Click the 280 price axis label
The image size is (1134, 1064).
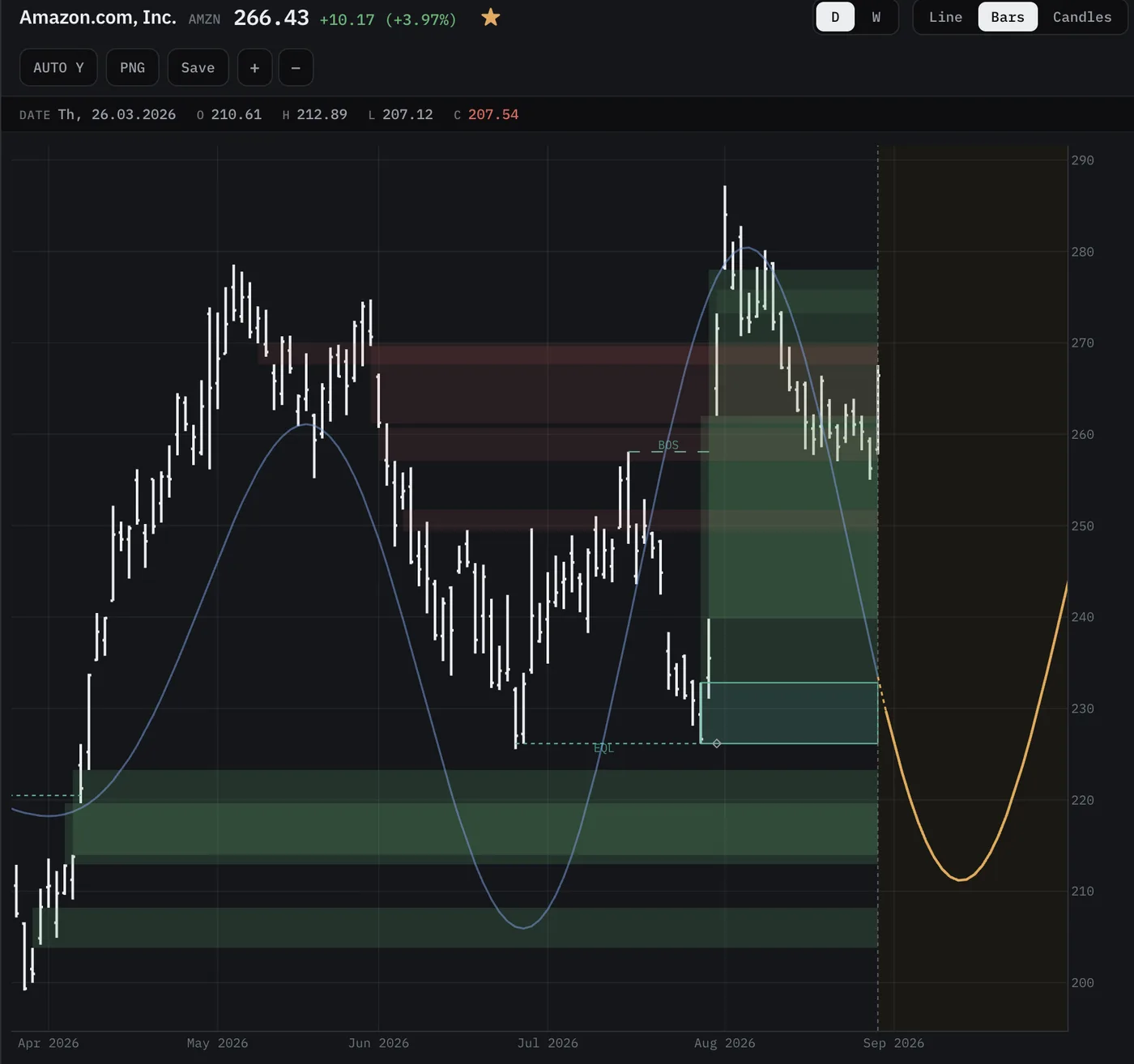(x=1082, y=252)
